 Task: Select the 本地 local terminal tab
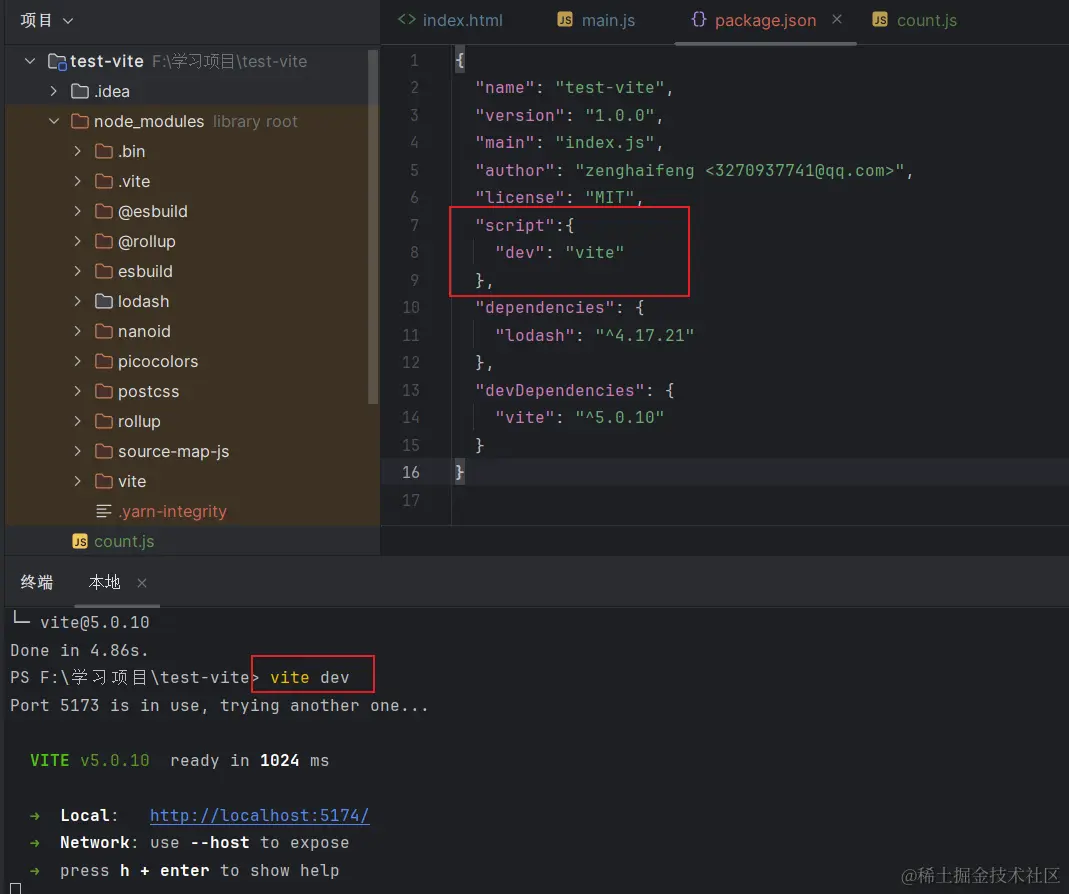(104, 582)
